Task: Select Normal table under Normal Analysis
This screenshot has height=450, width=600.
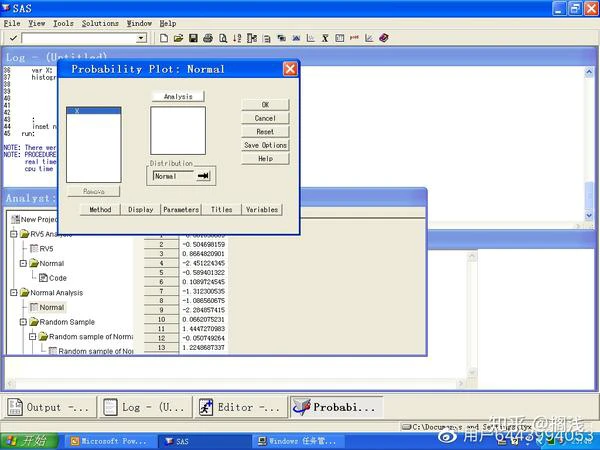Action: coord(47,307)
